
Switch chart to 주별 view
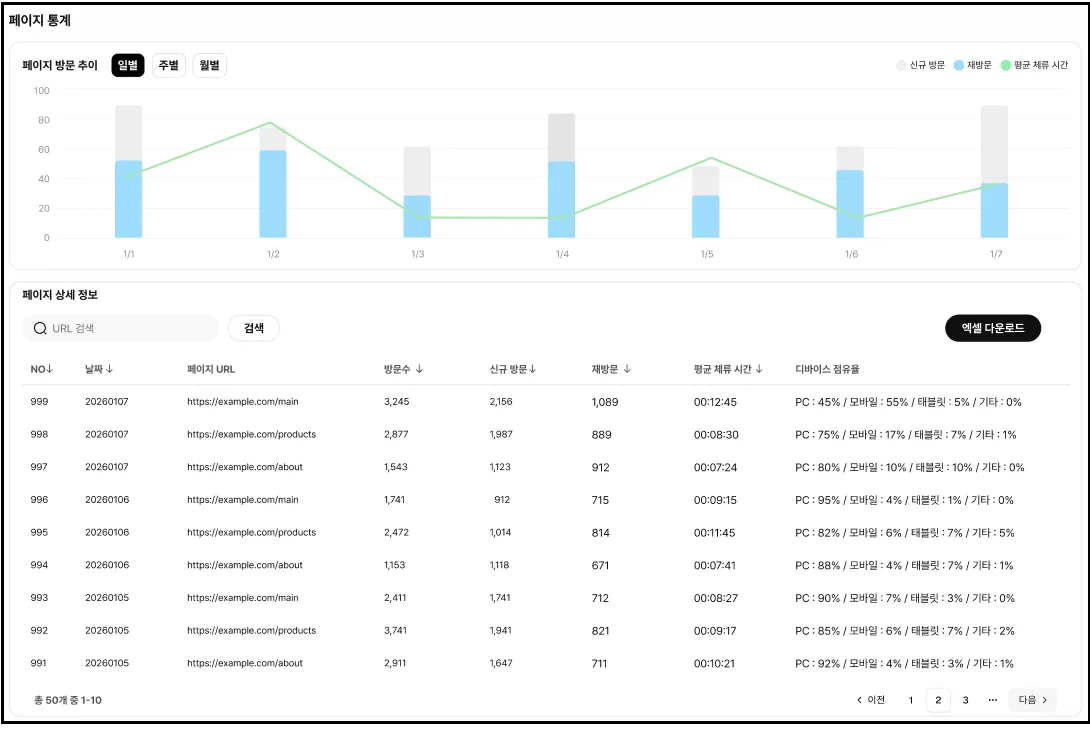[168, 65]
